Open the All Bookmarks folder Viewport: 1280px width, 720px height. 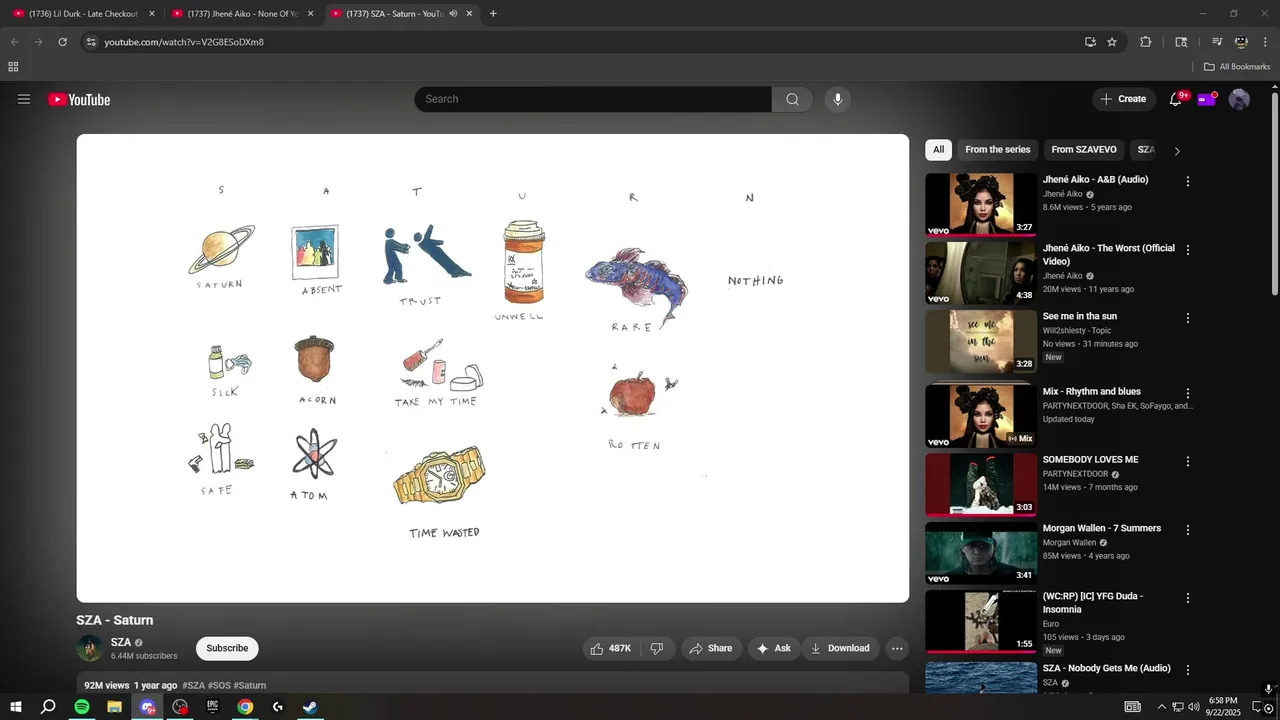(1237, 67)
